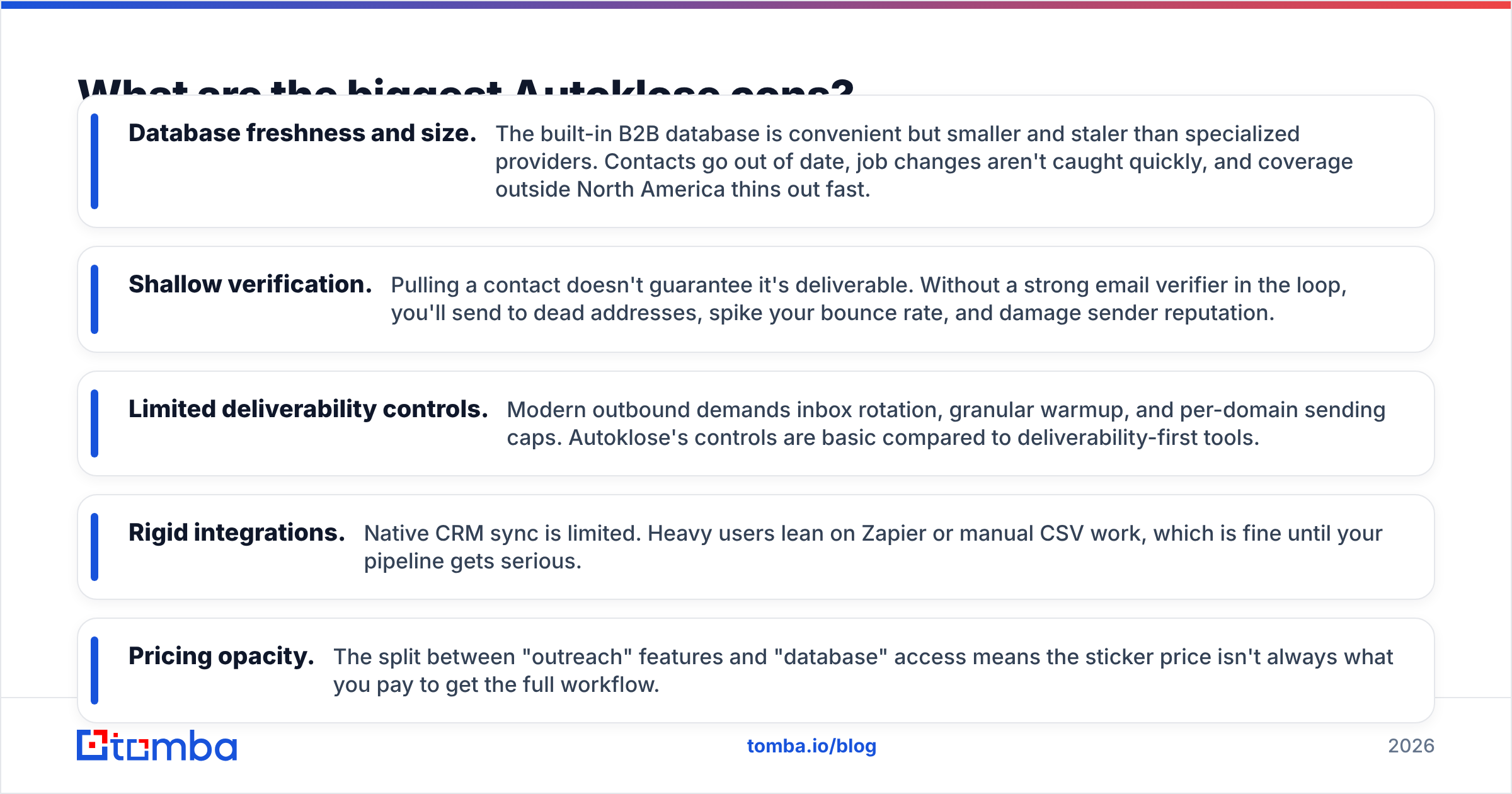Select the Database freshness and size heading
The width and height of the screenshot is (1512, 794).
coord(302,134)
